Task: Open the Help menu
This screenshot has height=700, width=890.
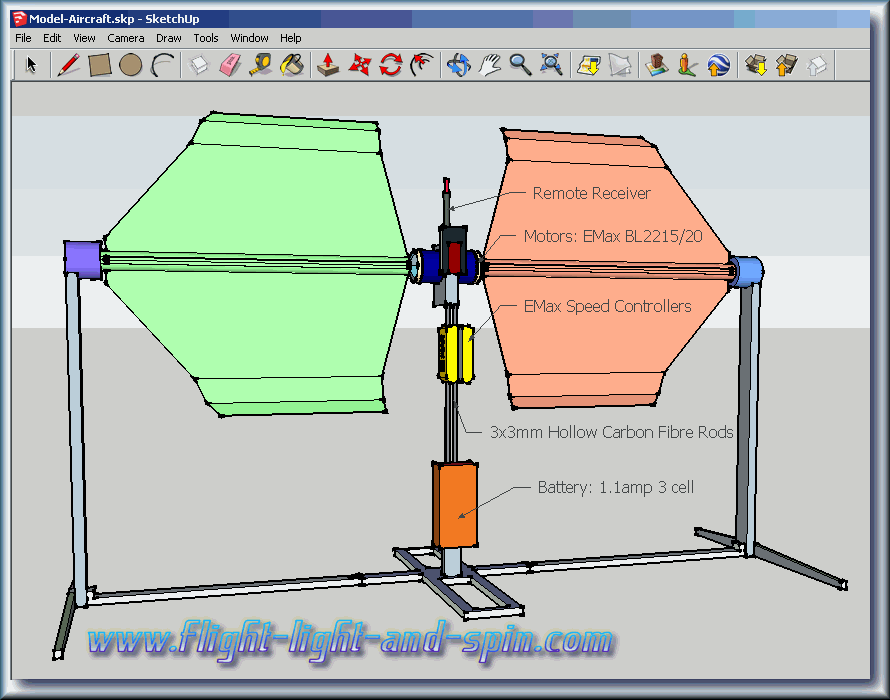Action: pos(291,38)
